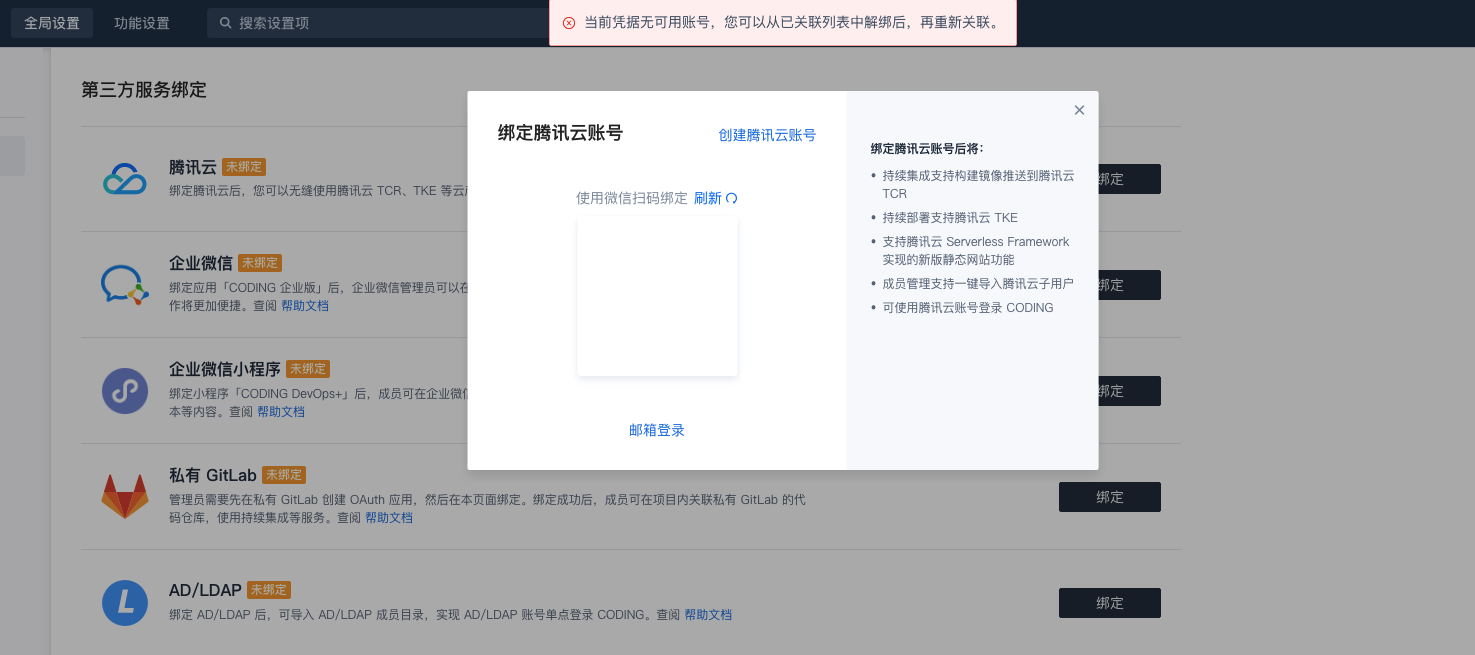Click the search magnifier icon

226,23
